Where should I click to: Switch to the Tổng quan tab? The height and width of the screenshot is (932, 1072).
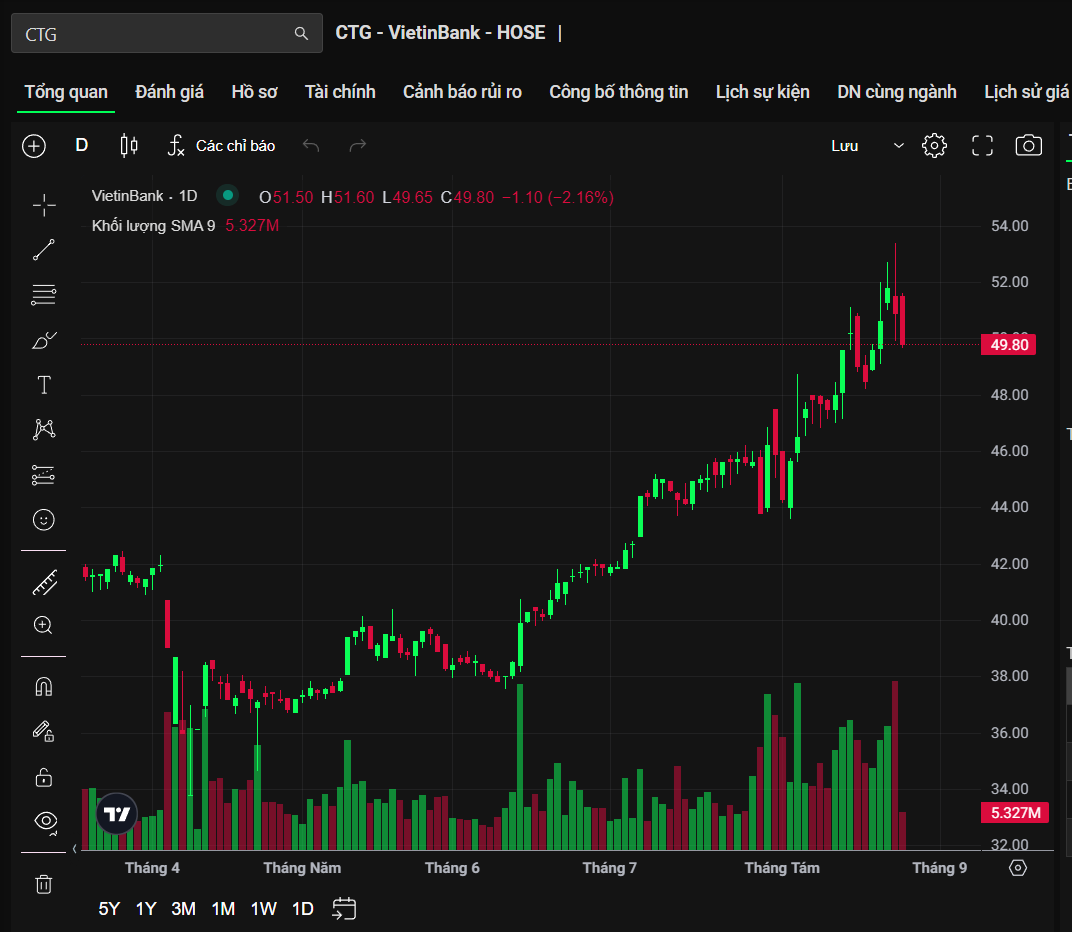(66, 92)
